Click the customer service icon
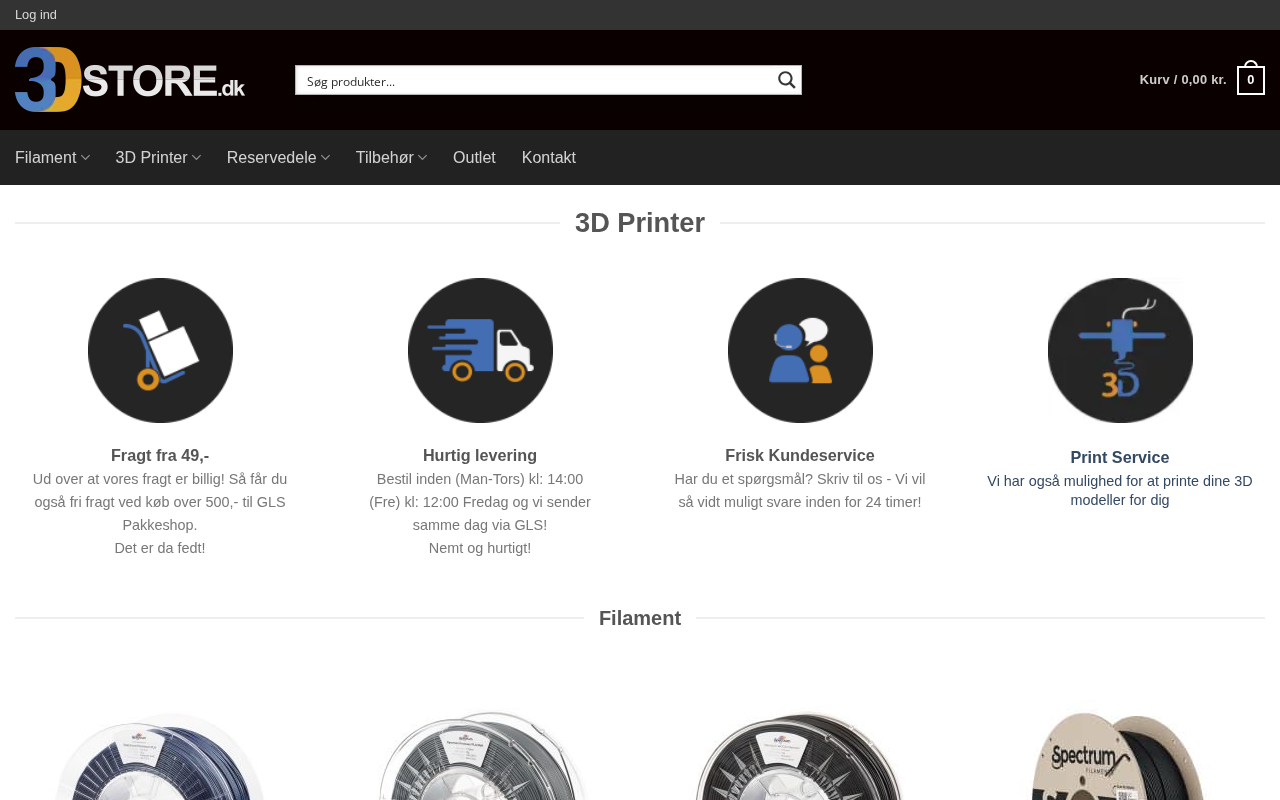 (800, 350)
